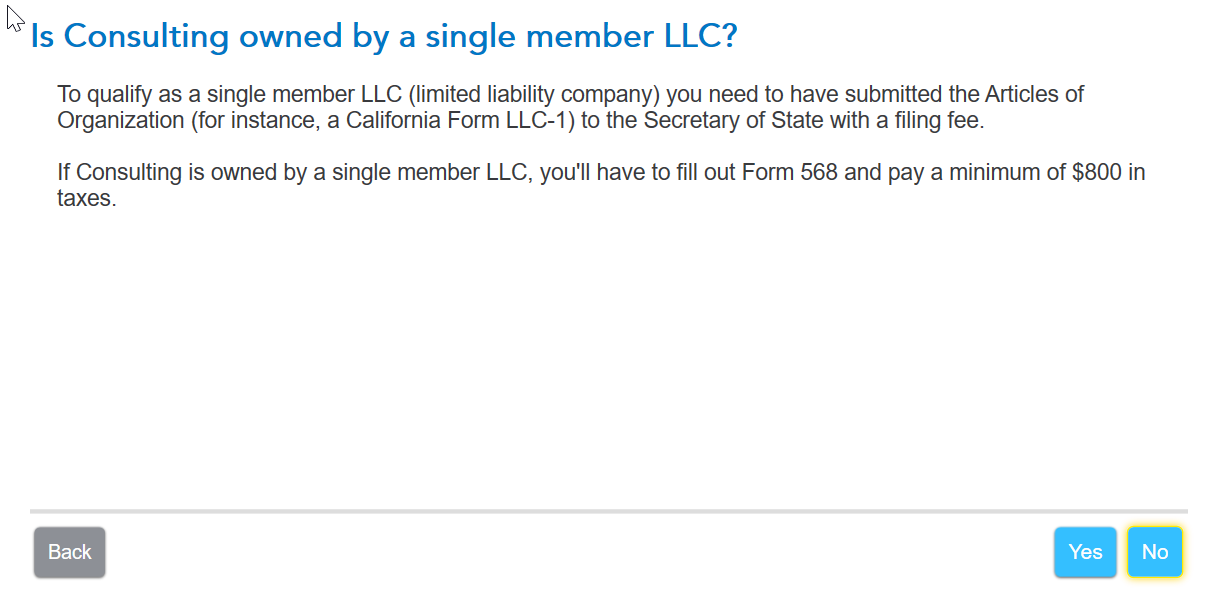Click the word "Consulting" in the blue heading
The width and height of the screenshot is (1218, 614).
(x=146, y=37)
